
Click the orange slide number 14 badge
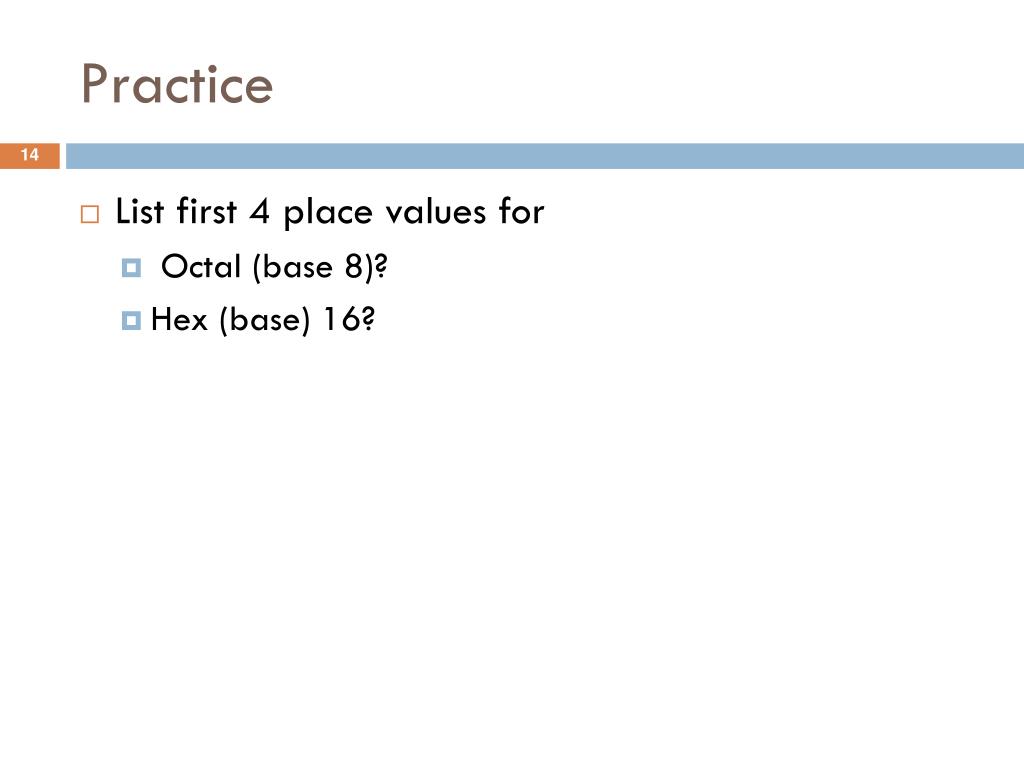click(29, 156)
